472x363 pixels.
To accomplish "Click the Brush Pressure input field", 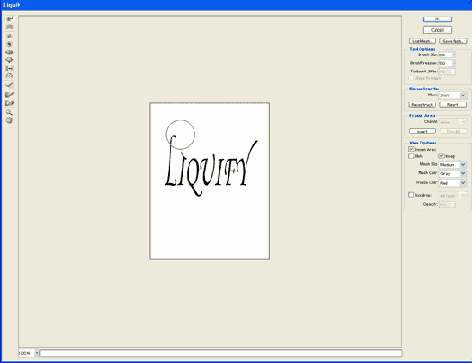I will click(445, 63).
